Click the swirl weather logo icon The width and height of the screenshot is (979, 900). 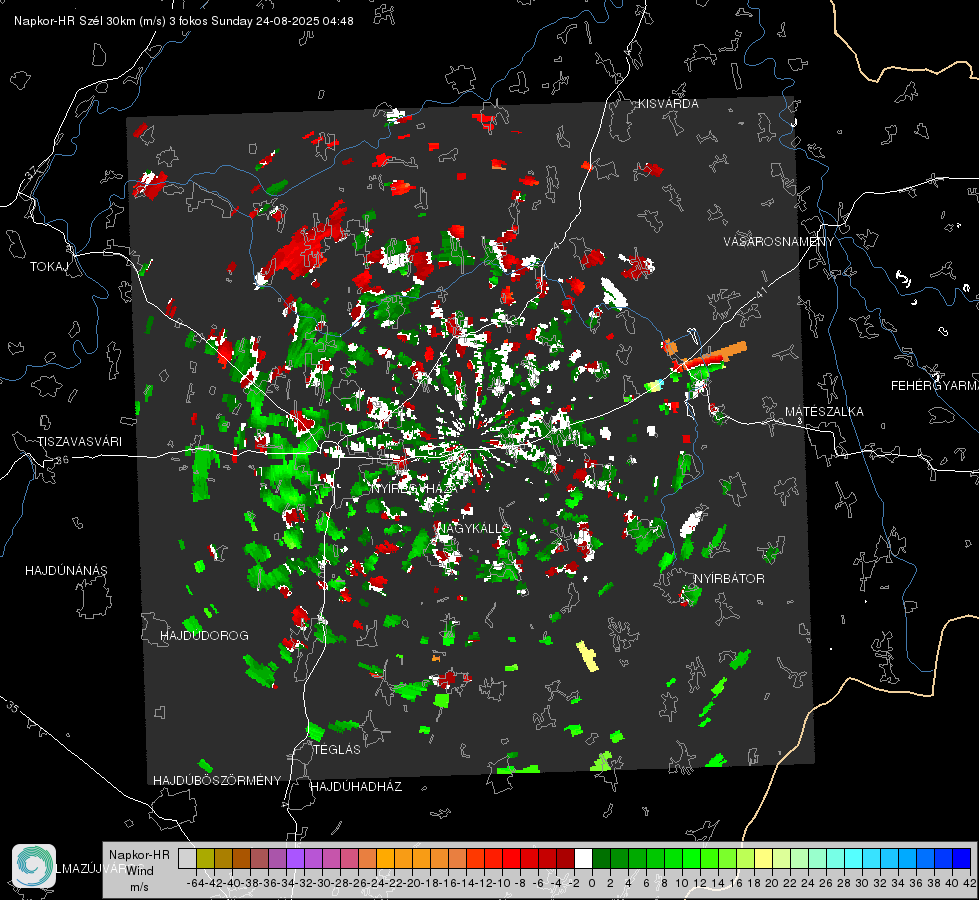pyautogui.click(x=34, y=866)
